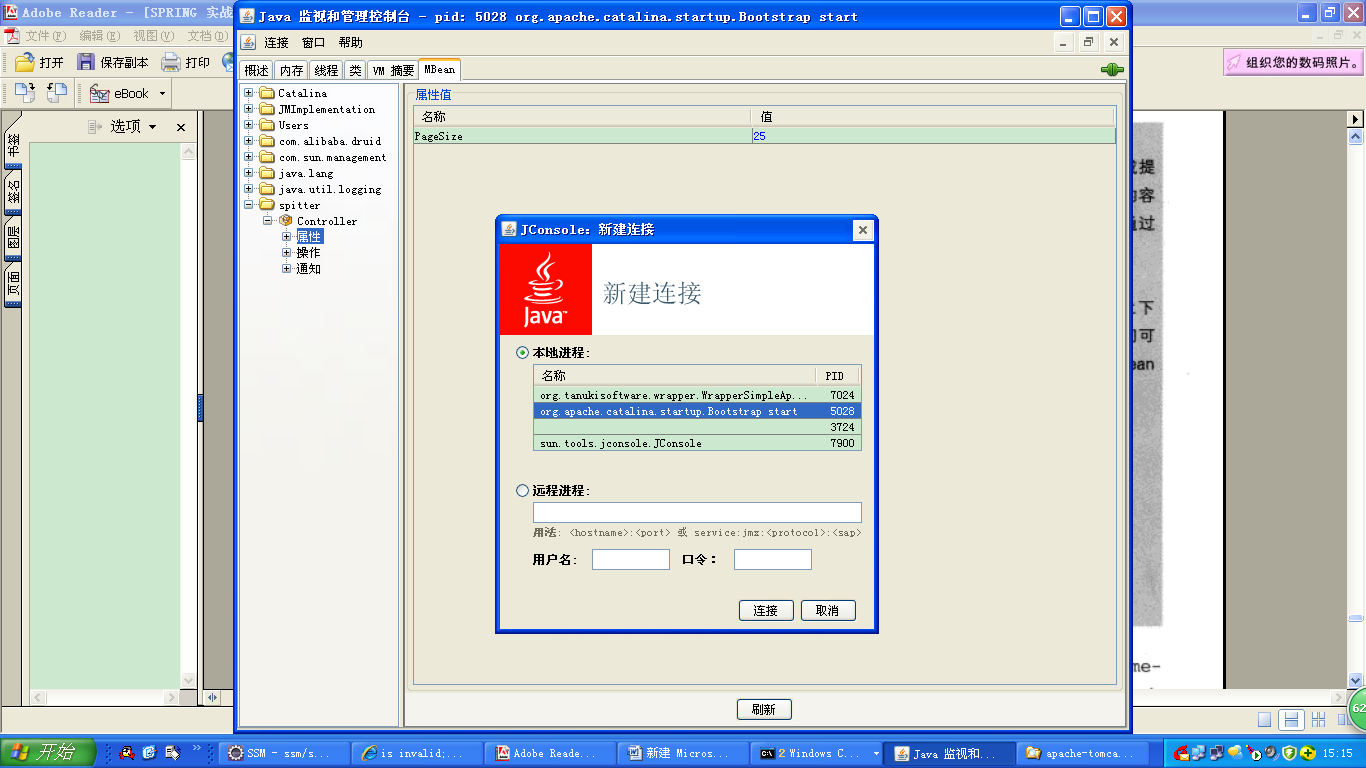Viewport: 1366px width, 768px height.
Task: Click the java.lang folder icon in tree
Action: (x=267, y=173)
